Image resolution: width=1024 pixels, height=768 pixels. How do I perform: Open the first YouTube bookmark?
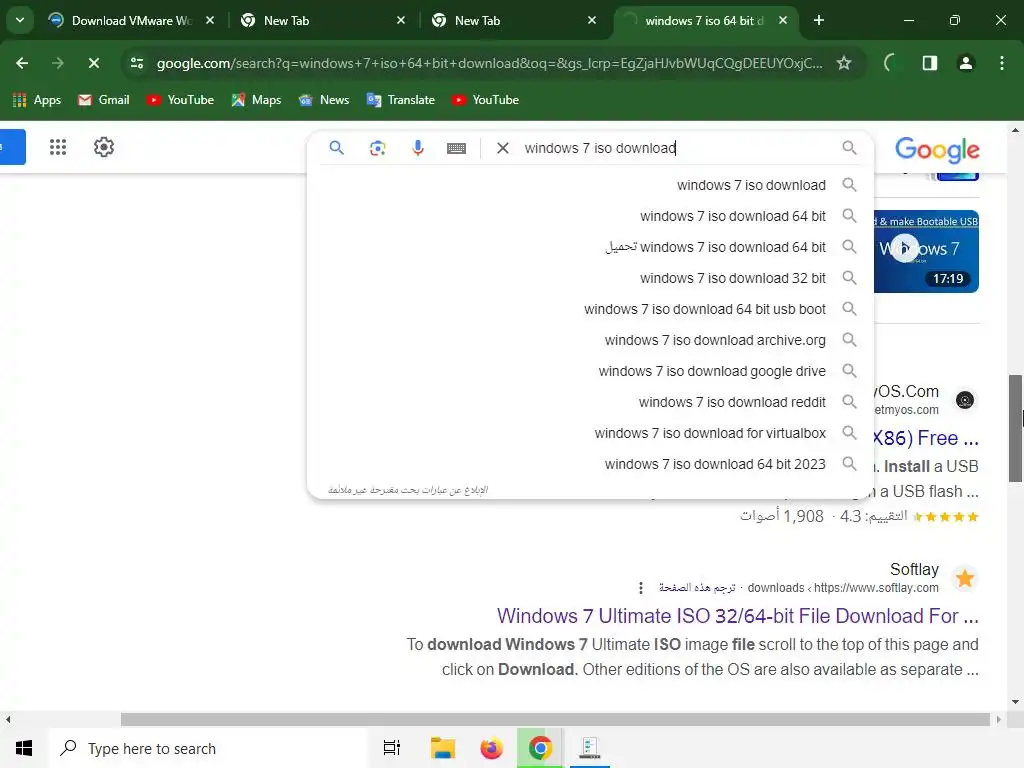[x=180, y=100]
